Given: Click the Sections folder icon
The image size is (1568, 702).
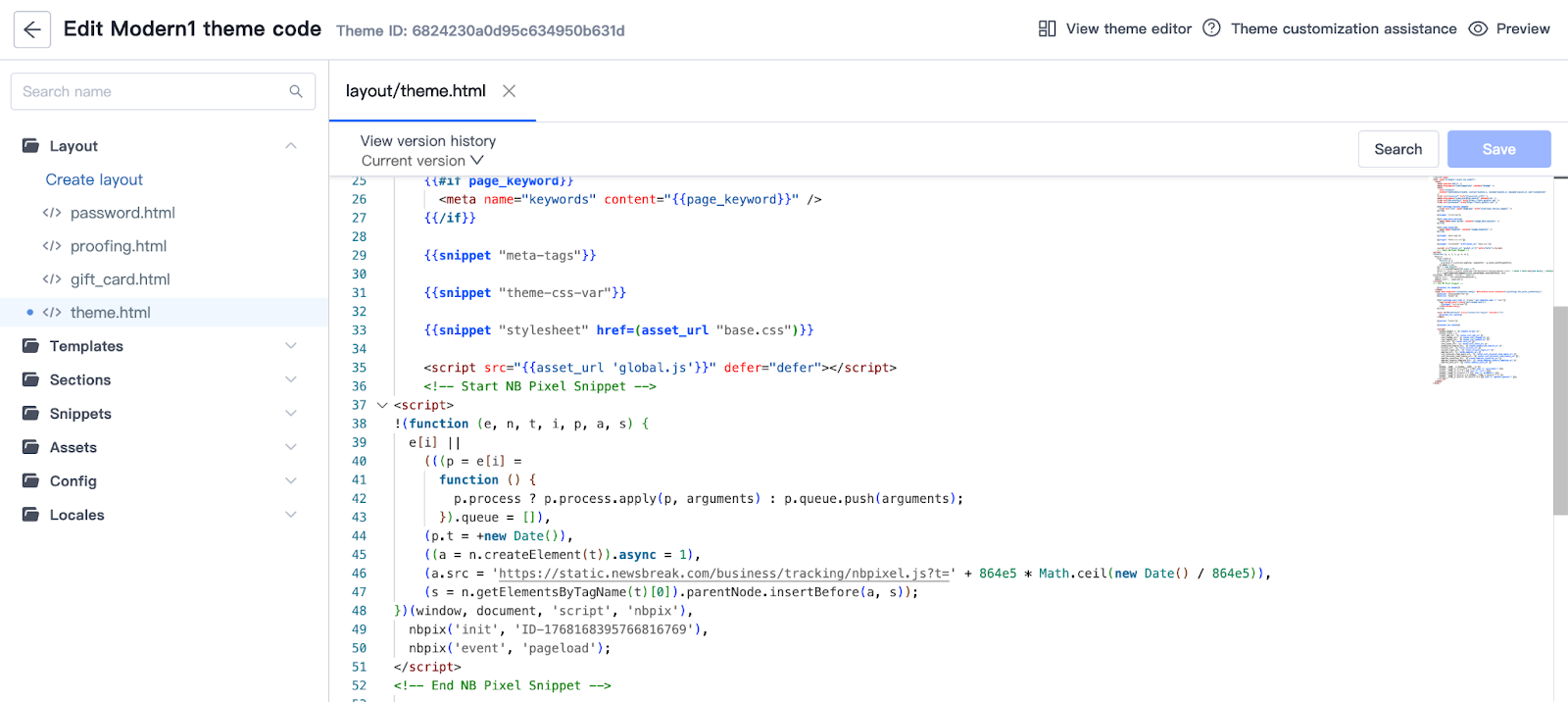Looking at the screenshot, I should (31, 379).
